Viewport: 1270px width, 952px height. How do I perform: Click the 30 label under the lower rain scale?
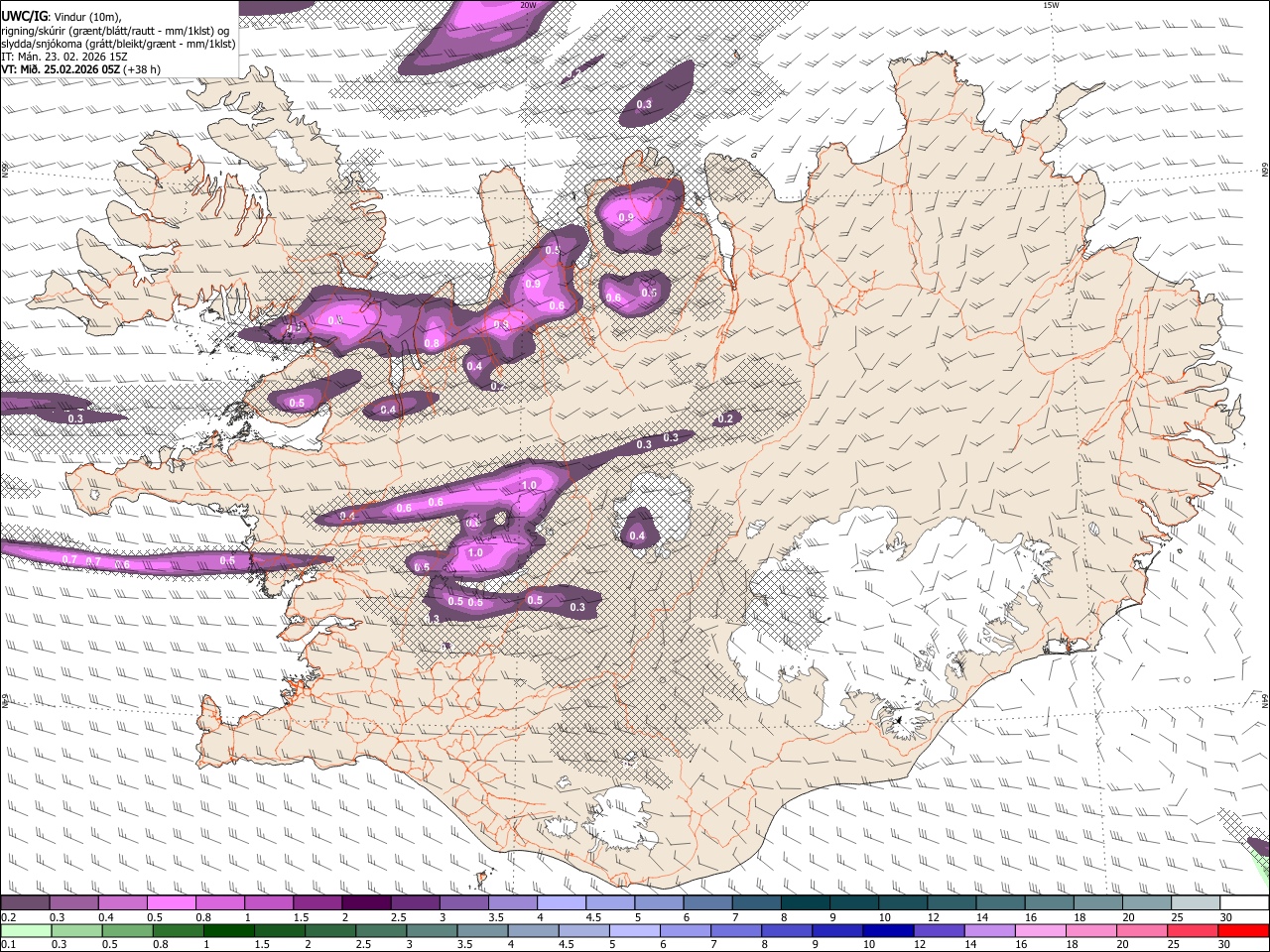[x=1226, y=945]
